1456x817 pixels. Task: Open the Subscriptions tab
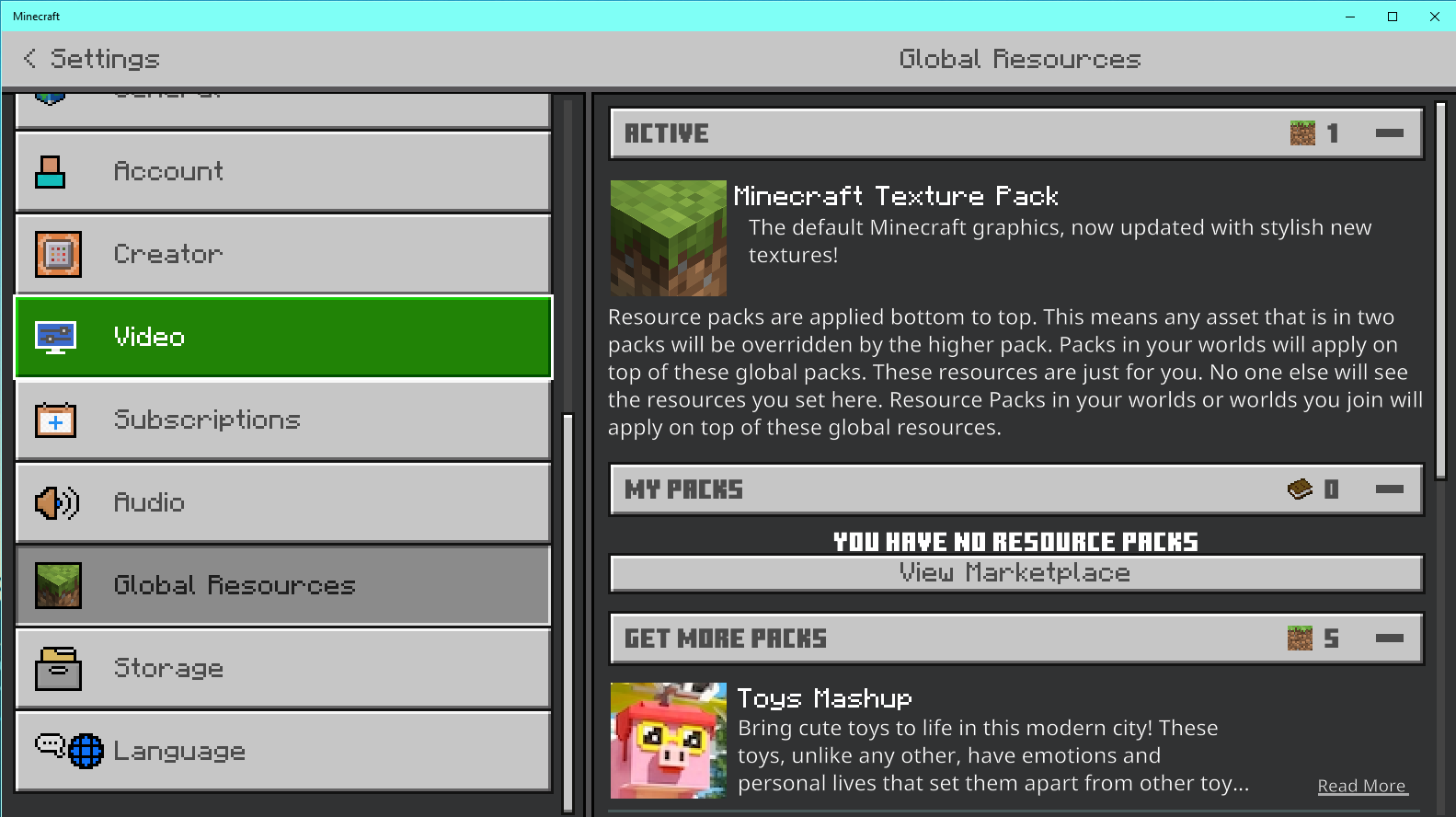[x=283, y=420]
